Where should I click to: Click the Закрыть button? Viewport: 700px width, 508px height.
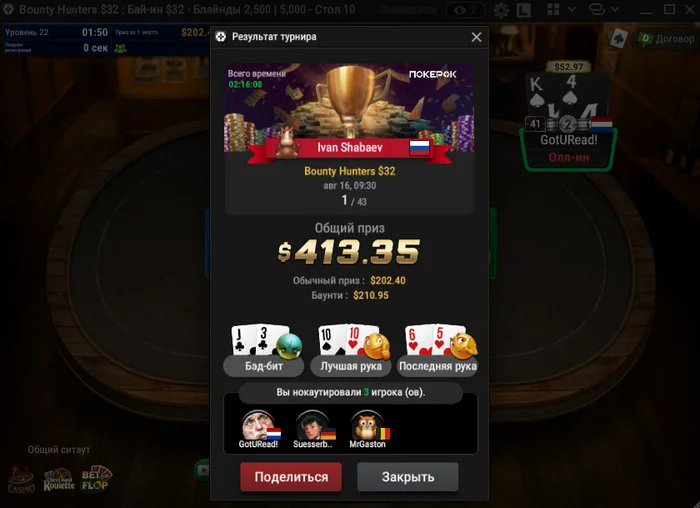(x=408, y=477)
